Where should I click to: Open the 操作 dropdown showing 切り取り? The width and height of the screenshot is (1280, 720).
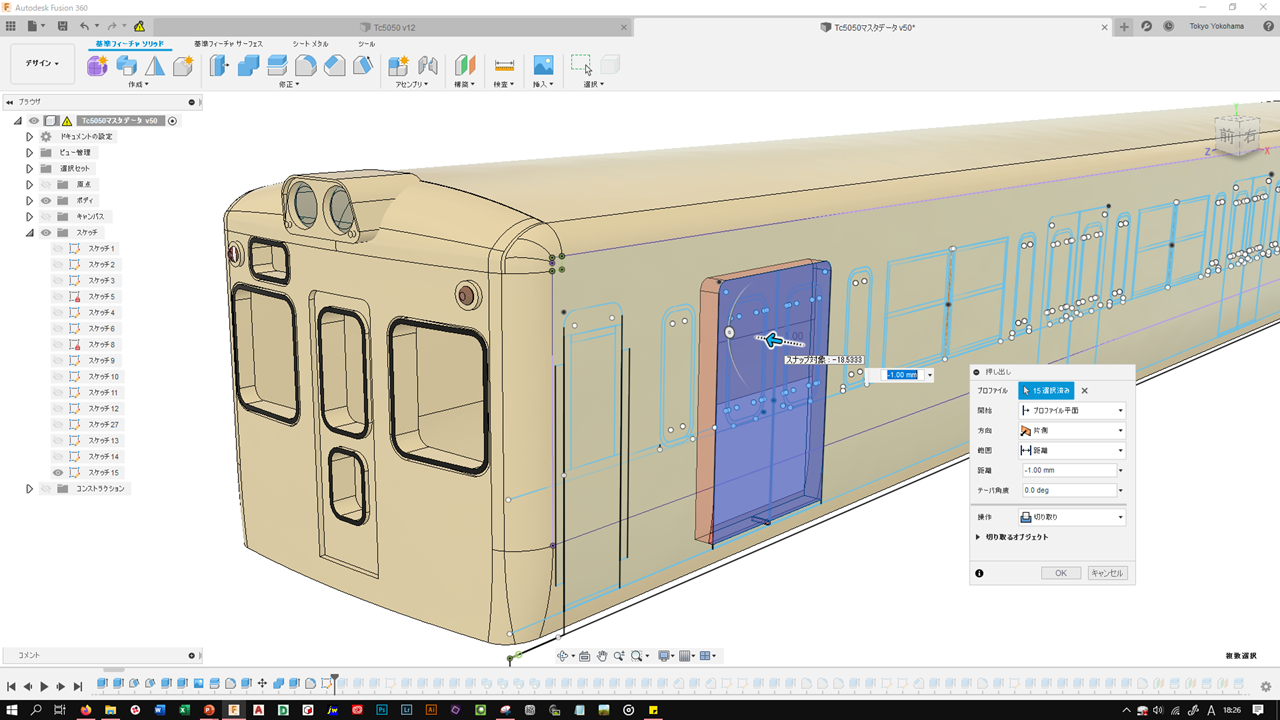tap(1071, 517)
